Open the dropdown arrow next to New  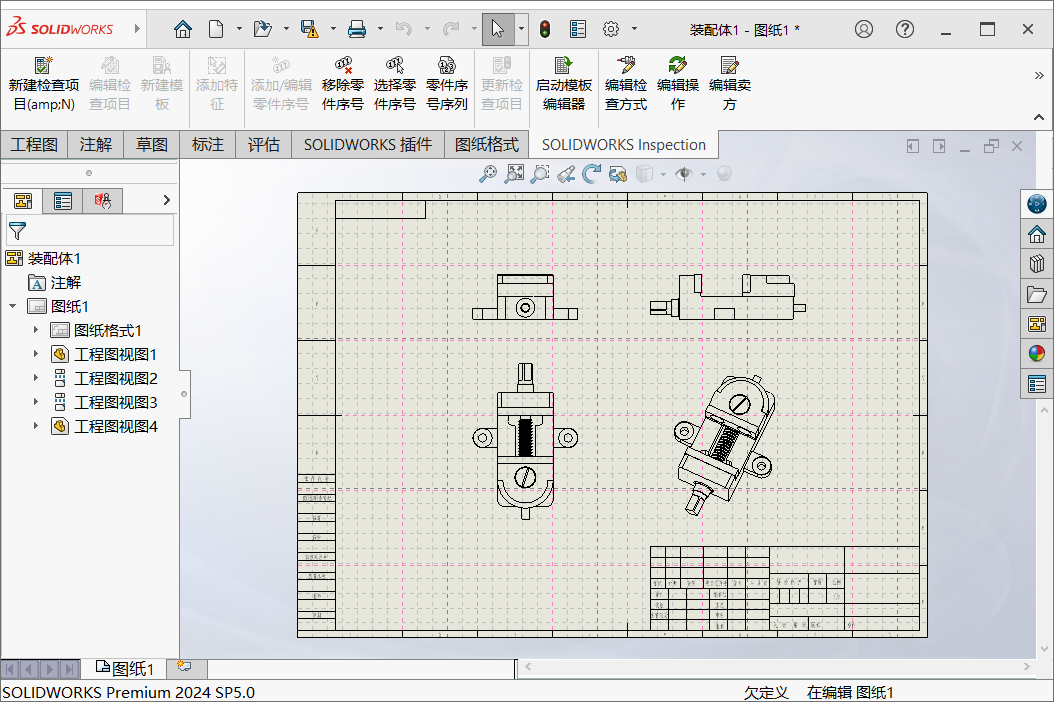239,29
